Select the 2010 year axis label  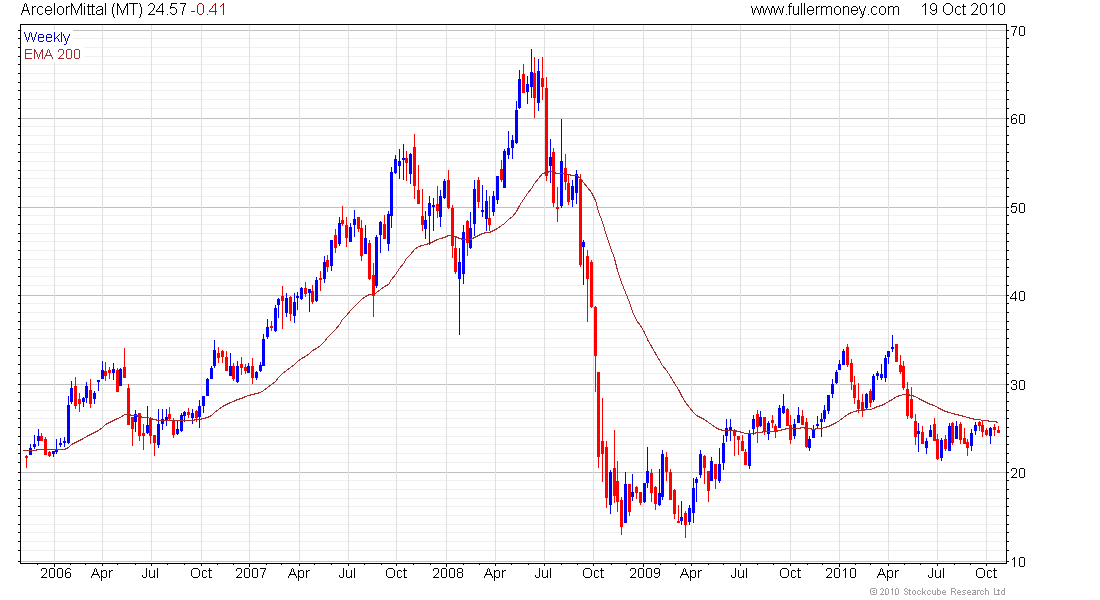click(x=840, y=573)
